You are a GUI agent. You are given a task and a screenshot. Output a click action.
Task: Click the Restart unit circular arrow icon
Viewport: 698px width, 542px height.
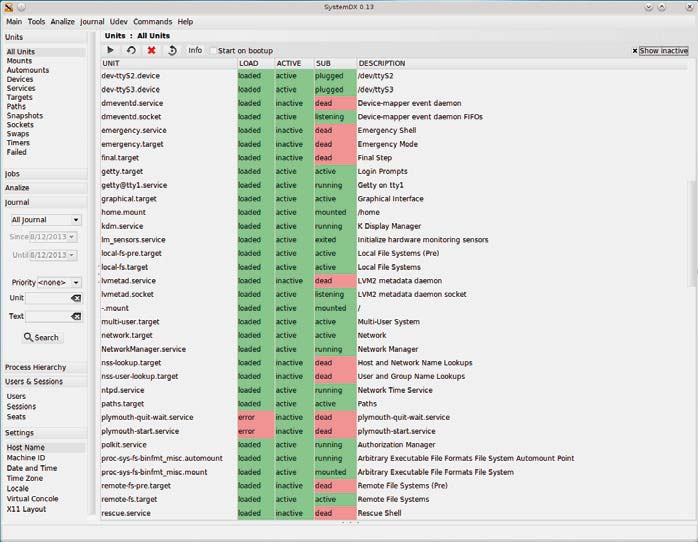coord(131,50)
